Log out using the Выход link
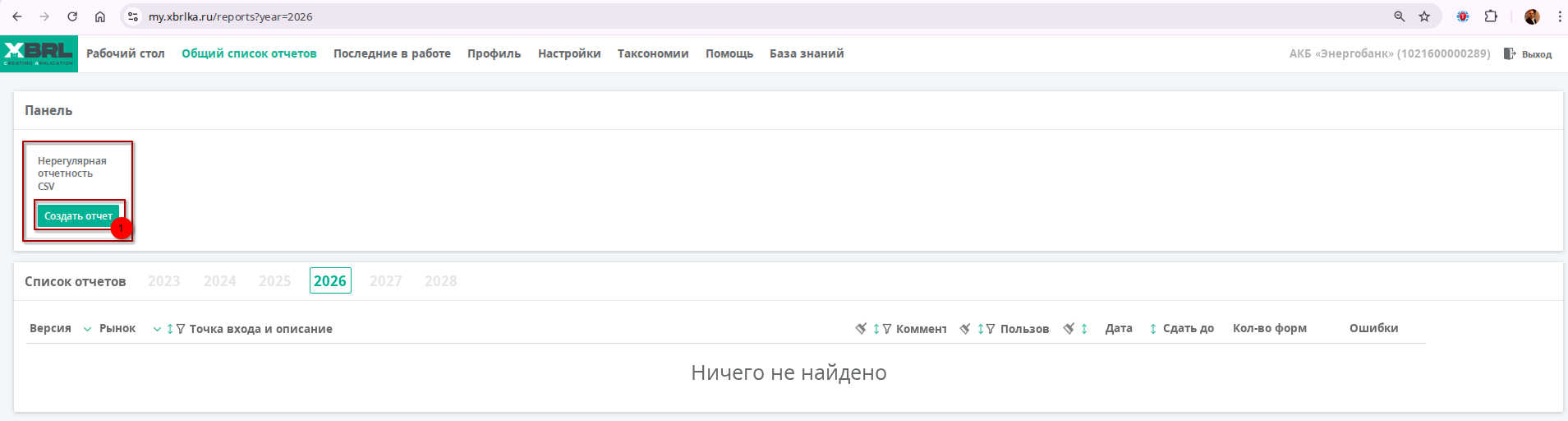Screen dimensions: 1568x421 pos(1528,54)
